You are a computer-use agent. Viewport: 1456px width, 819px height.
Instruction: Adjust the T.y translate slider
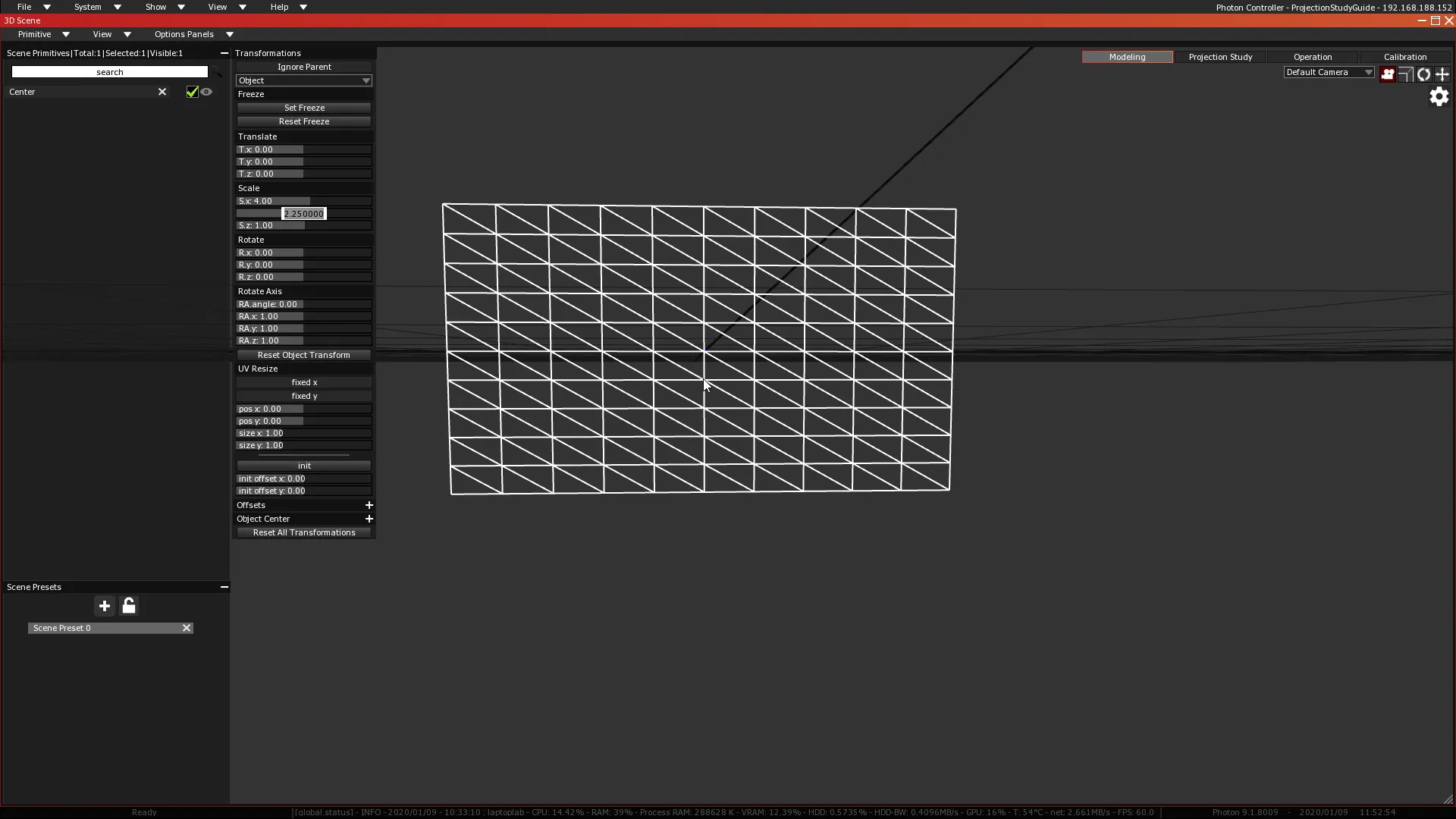pyautogui.click(x=304, y=162)
